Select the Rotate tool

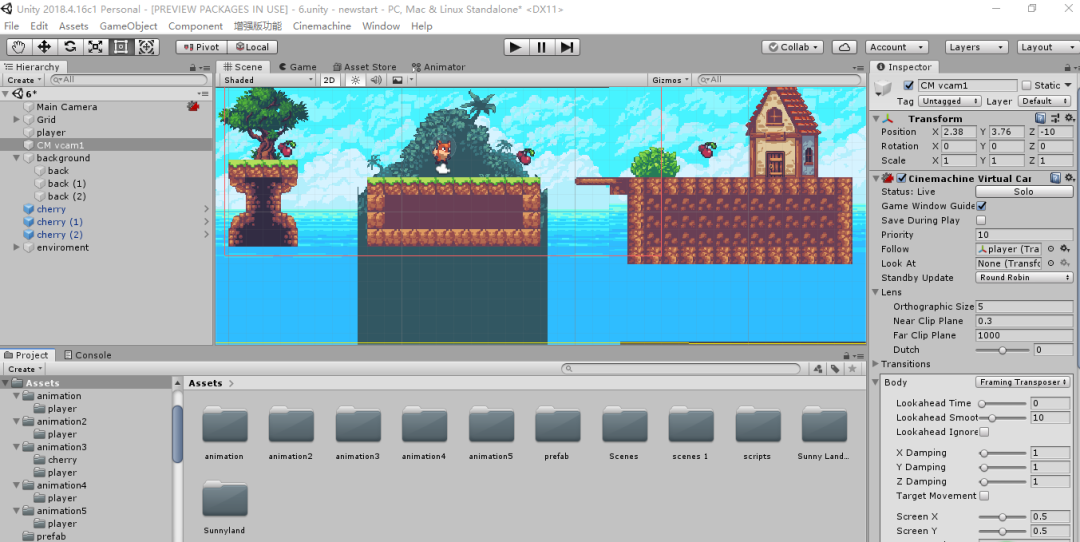pos(70,47)
